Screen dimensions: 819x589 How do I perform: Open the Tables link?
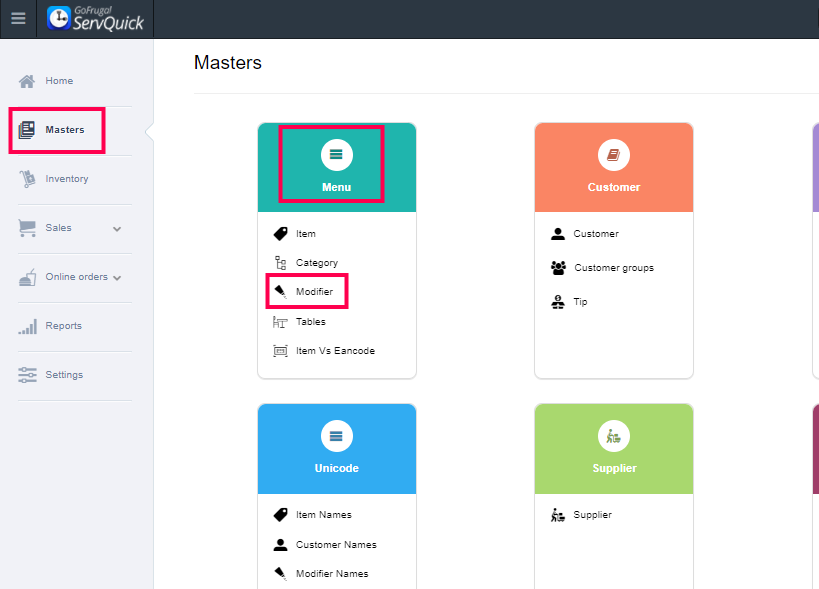pyautogui.click(x=311, y=322)
